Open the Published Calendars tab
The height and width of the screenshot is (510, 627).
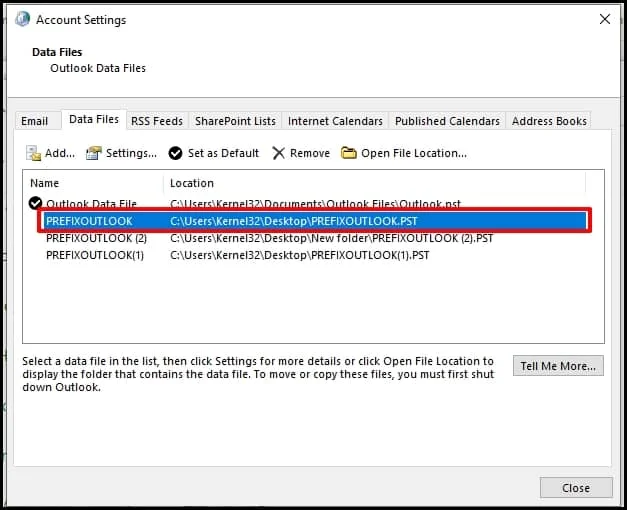pyautogui.click(x=447, y=121)
